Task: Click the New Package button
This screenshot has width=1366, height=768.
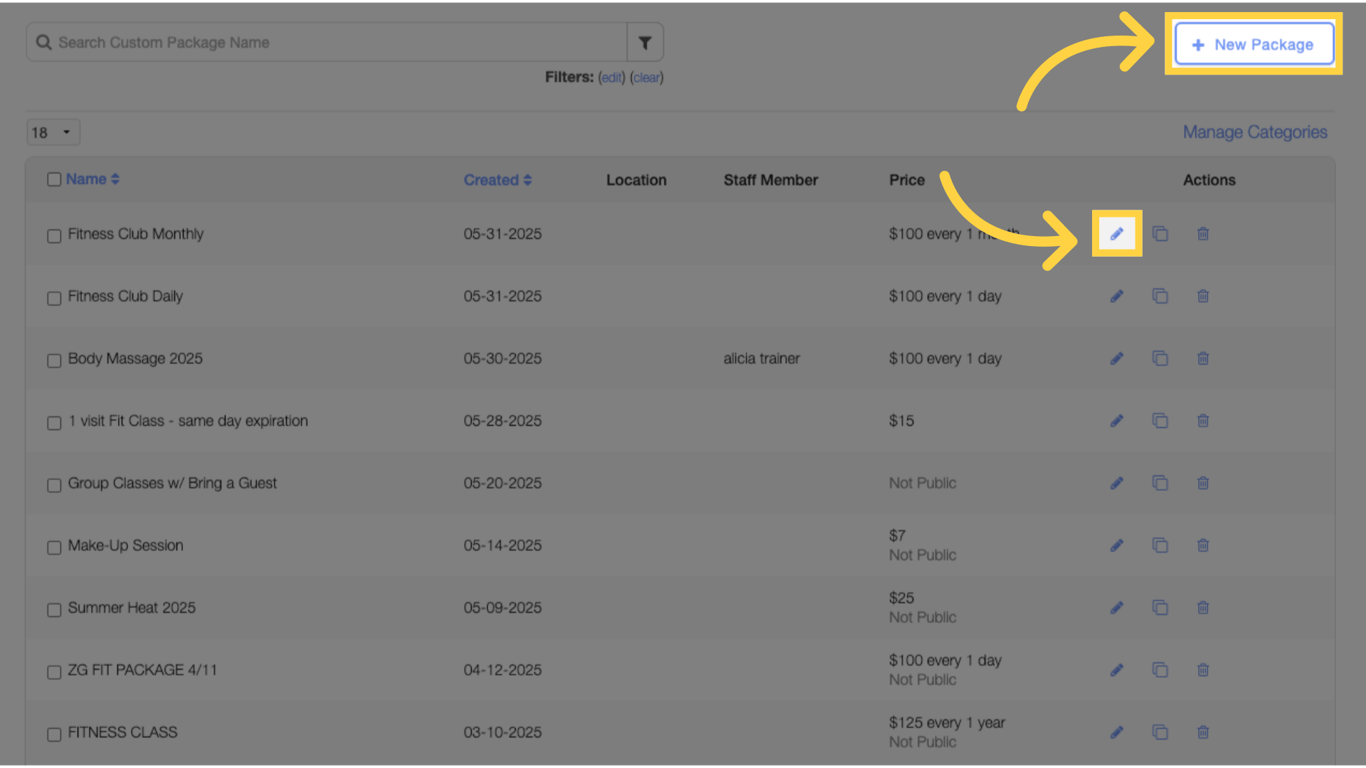Action: pos(1253,44)
